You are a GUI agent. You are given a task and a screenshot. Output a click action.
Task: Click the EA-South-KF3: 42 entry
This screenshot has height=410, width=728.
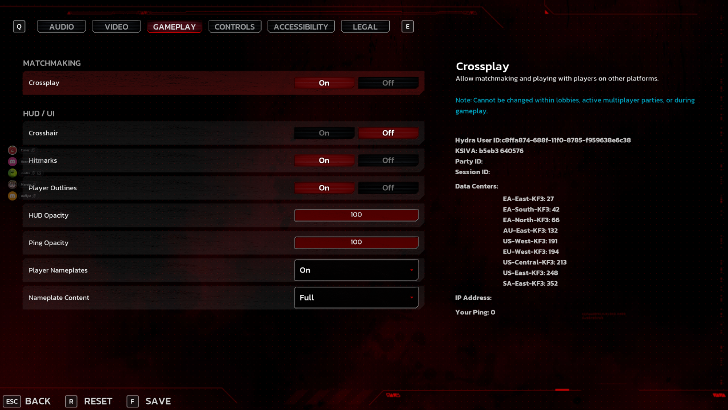(531, 209)
